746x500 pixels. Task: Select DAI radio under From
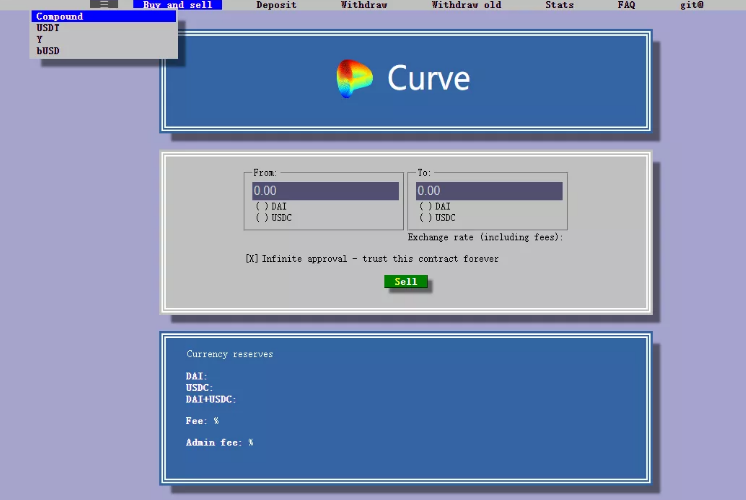[271, 206]
